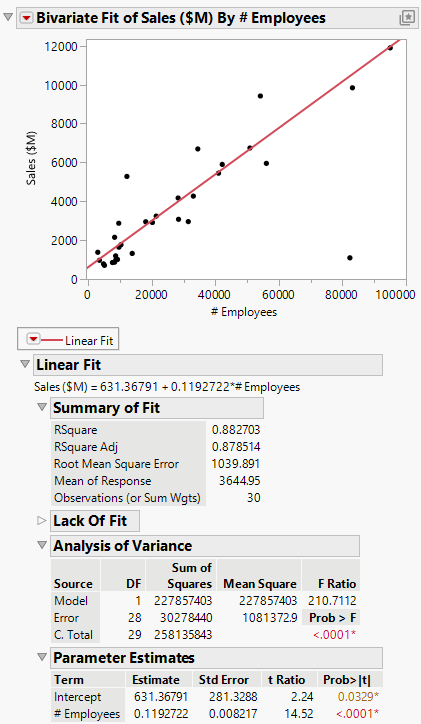The height and width of the screenshot is (724, 421).
Task: Open the Bivariate Fit red triangle menu
Action: pyautogui.click(x=27, y=18)
